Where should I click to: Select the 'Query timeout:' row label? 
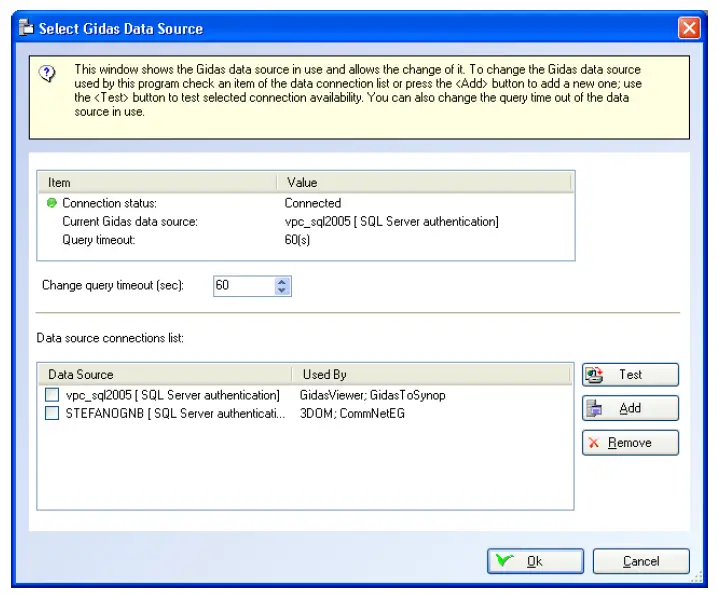(99, 240)
